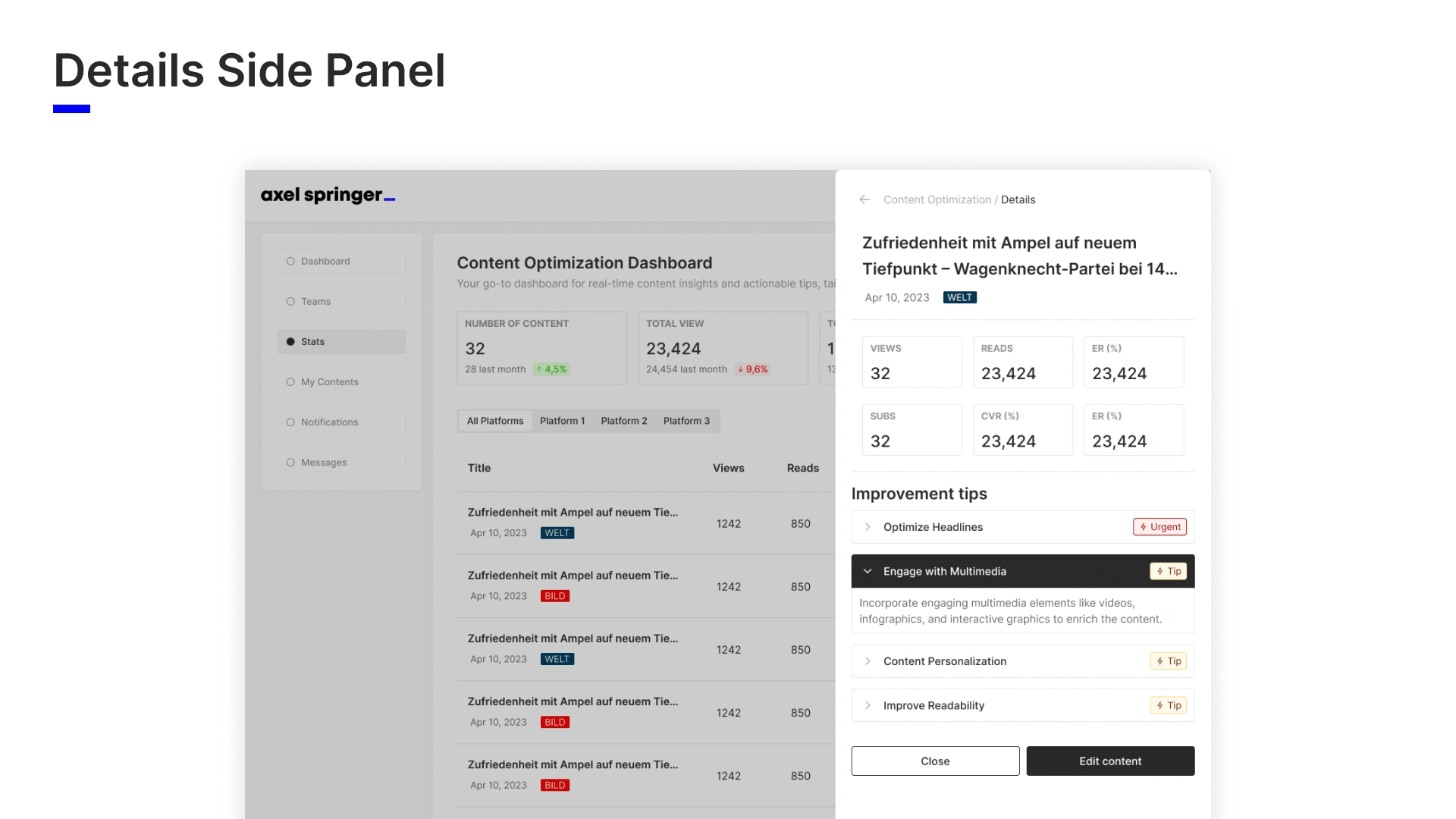Switch to the All Platforms tab

point(495,421)
